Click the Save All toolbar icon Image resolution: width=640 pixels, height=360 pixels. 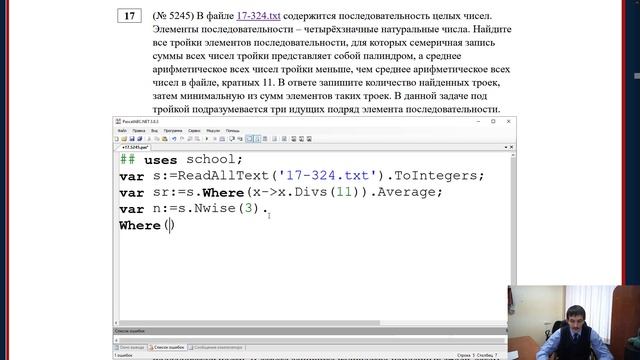[x=140, y=139]
